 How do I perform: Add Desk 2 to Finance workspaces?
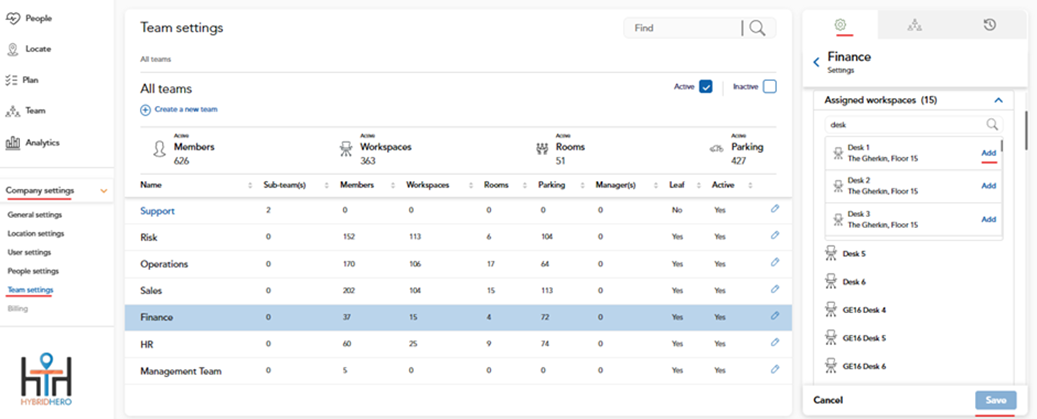[989, 186]
